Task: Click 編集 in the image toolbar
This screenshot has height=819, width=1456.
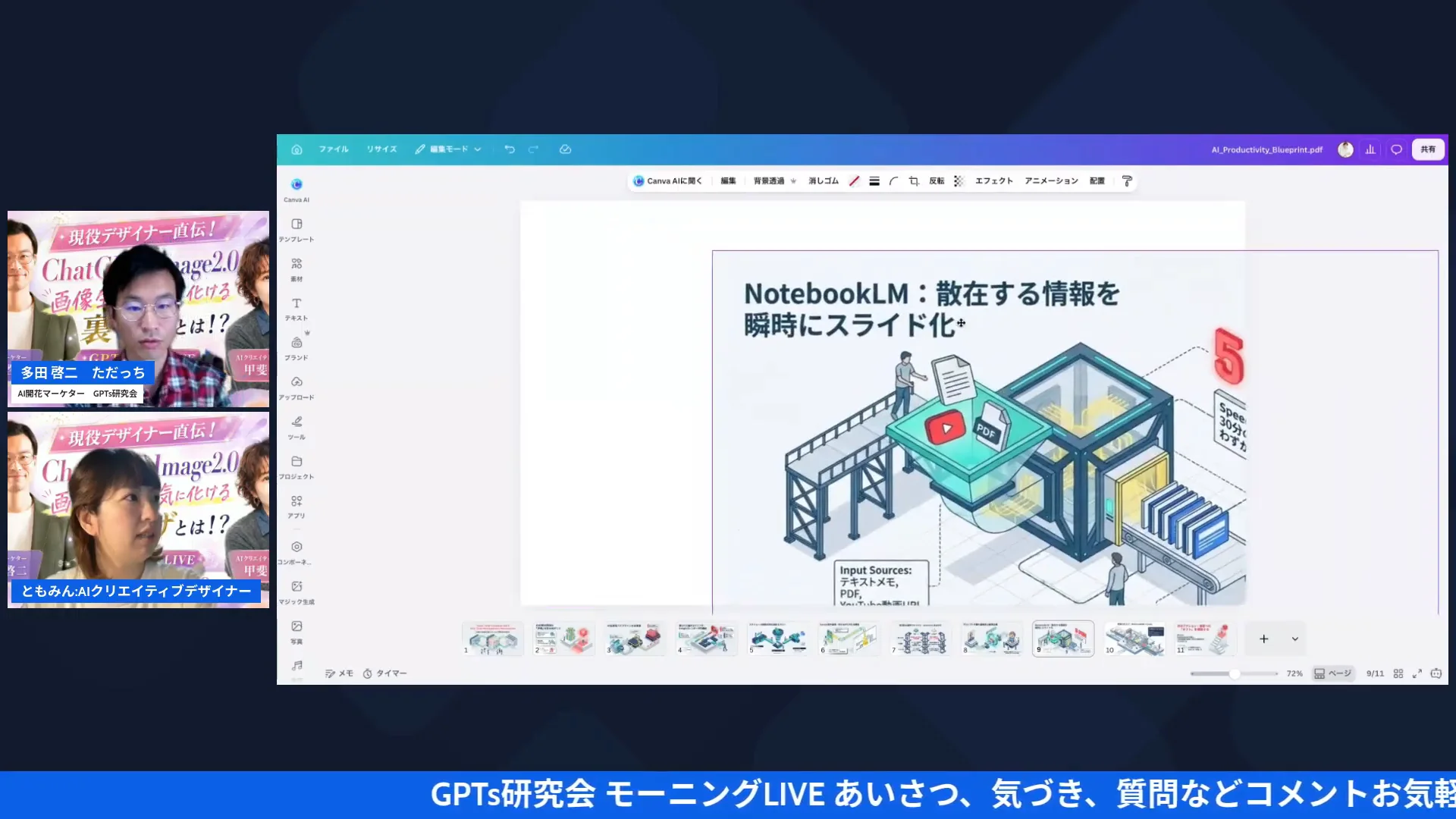Action: pyautogui.click(x=728, y=181)
